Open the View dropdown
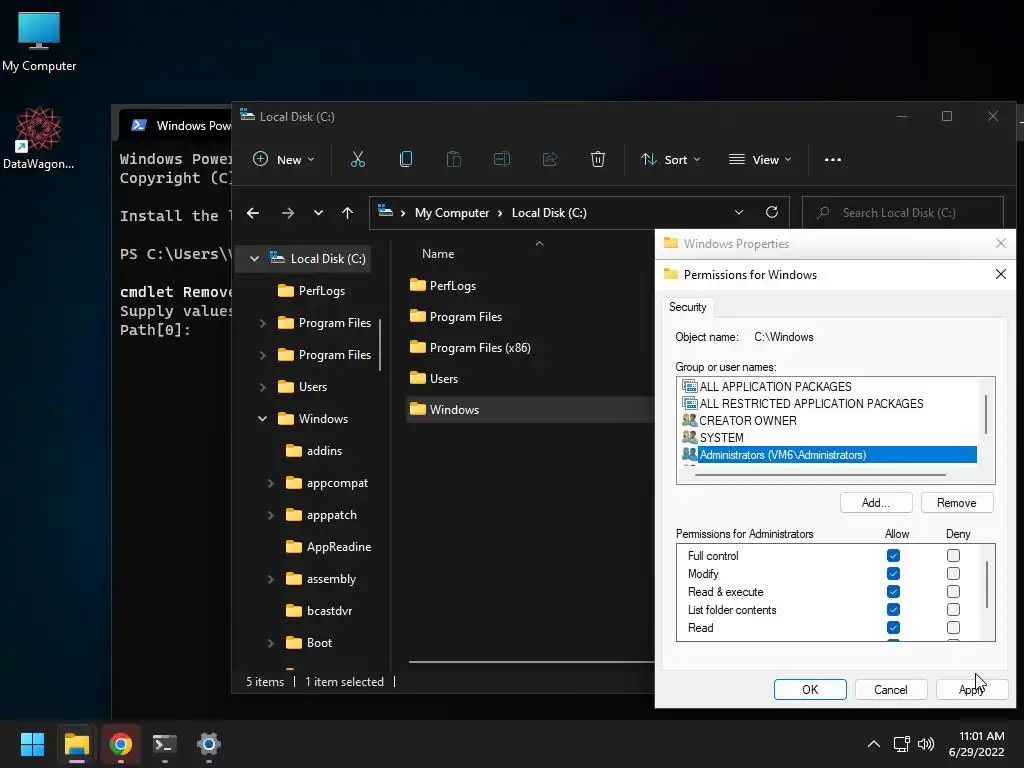 tap(760, 159)
